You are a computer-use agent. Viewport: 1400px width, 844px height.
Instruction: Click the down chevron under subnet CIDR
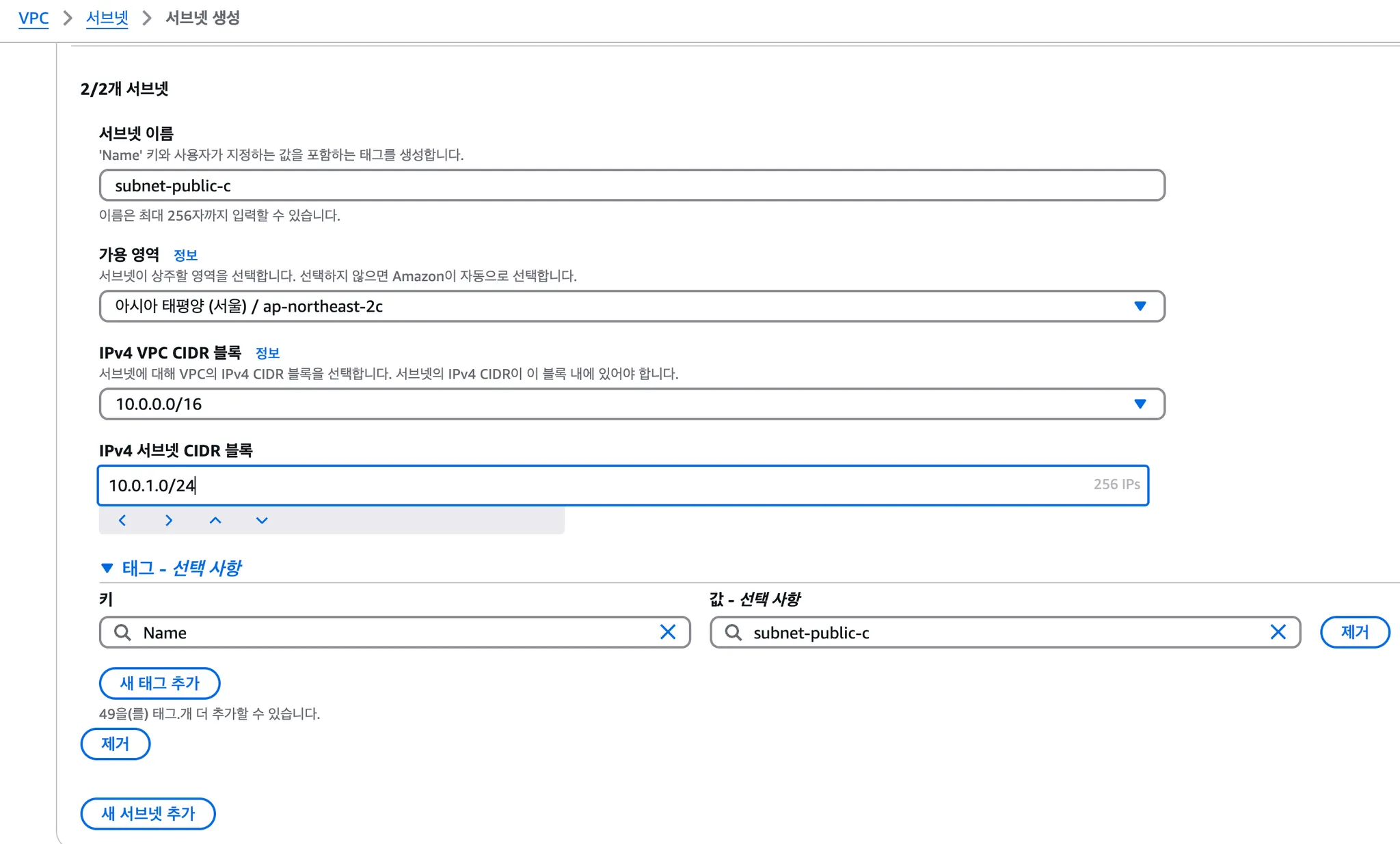pyautogui.click(x=262, y=520)
